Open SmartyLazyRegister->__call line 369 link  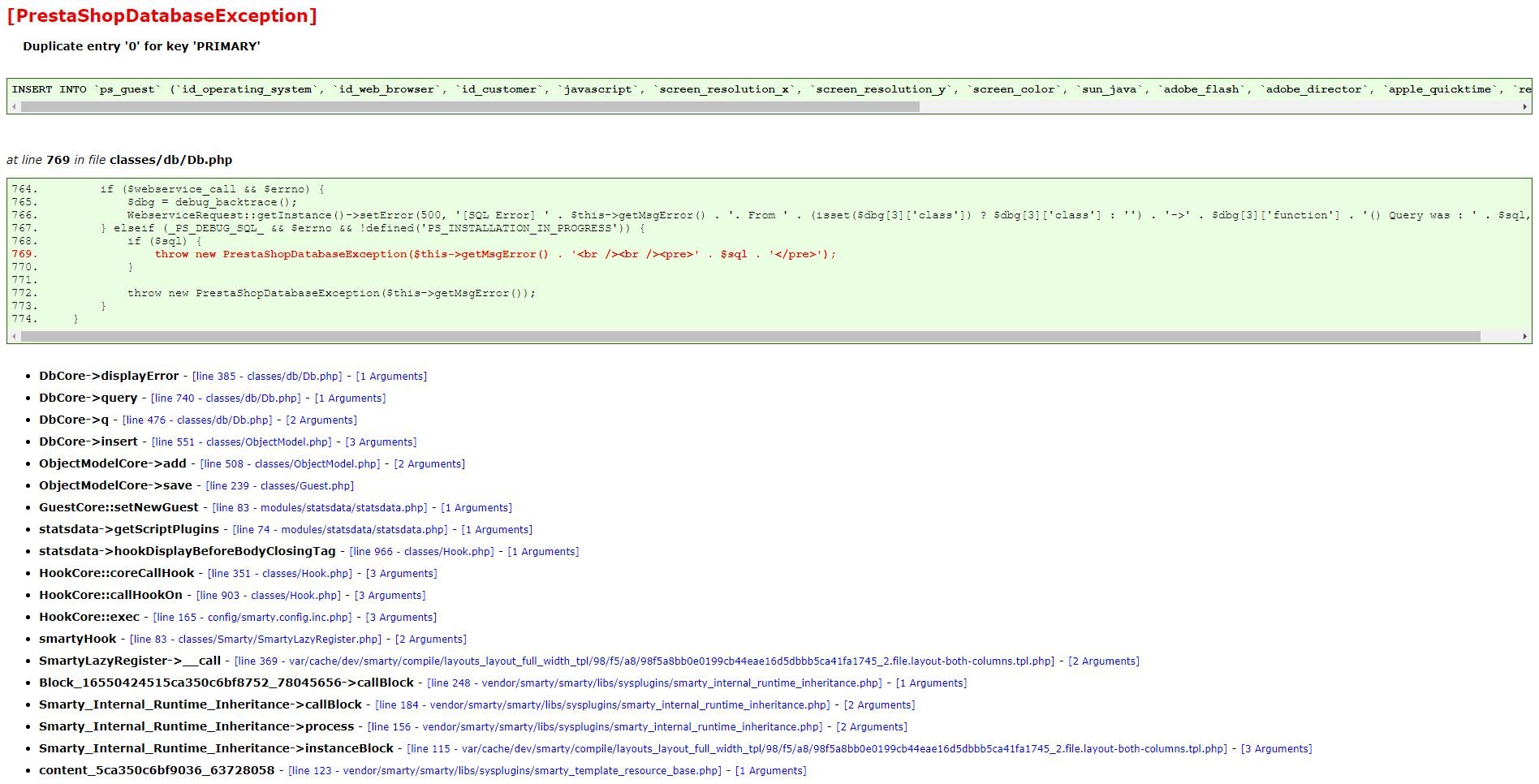tap(644, 661)
